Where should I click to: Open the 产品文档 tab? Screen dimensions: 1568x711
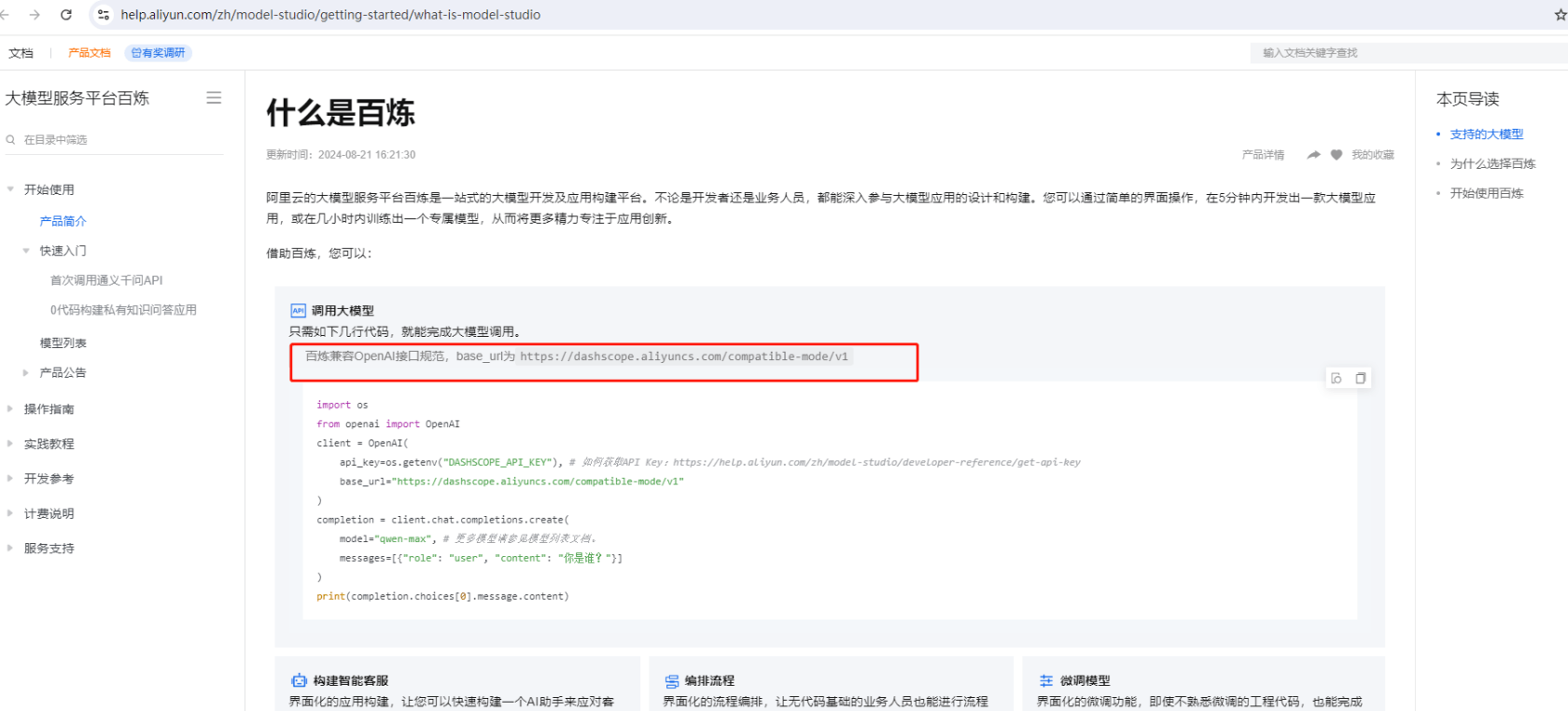(x=90, y=53)
